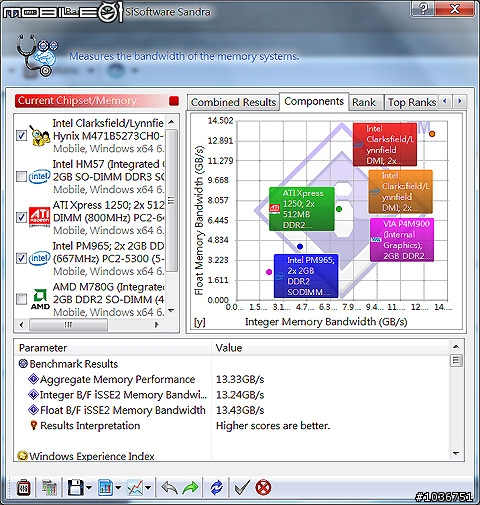Click the ATI Radeon logo in the list

[x=40, y=217]
